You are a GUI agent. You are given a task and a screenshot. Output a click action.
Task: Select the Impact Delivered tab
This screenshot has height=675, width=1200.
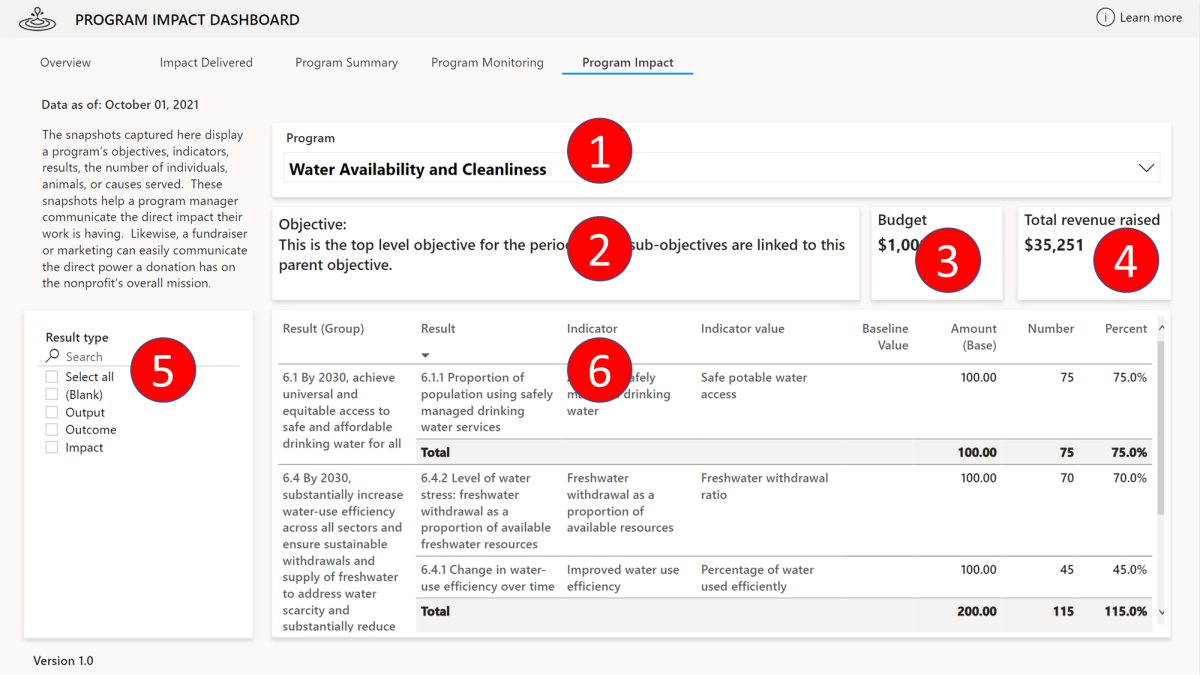tap(206, 62)
